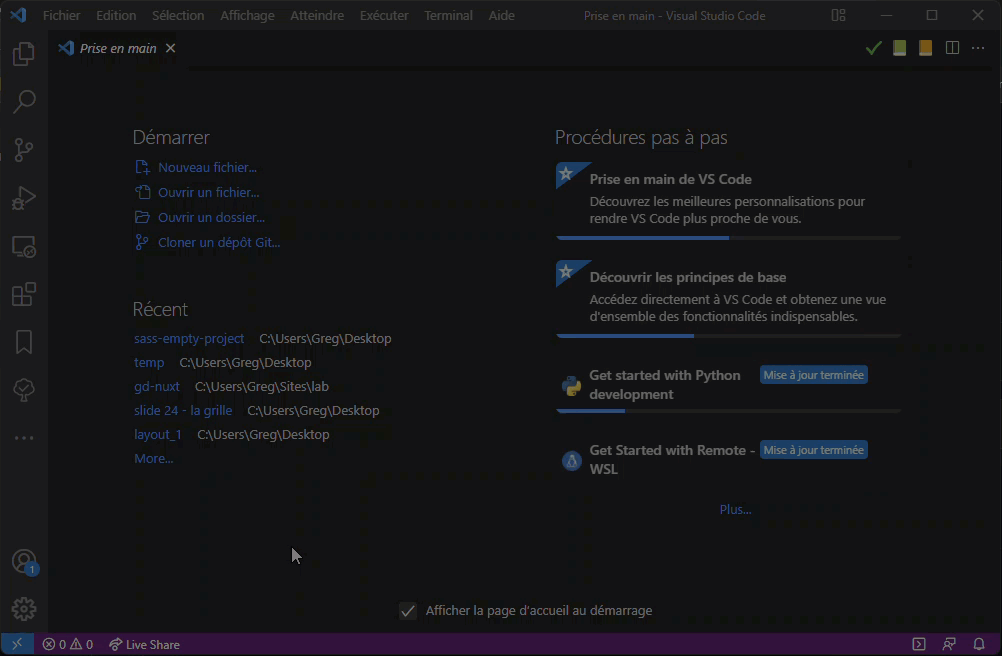Open the Testing/checkmark view in activity bar
The height and width of the screenshot is (656, 1002).
pos(24,390)
